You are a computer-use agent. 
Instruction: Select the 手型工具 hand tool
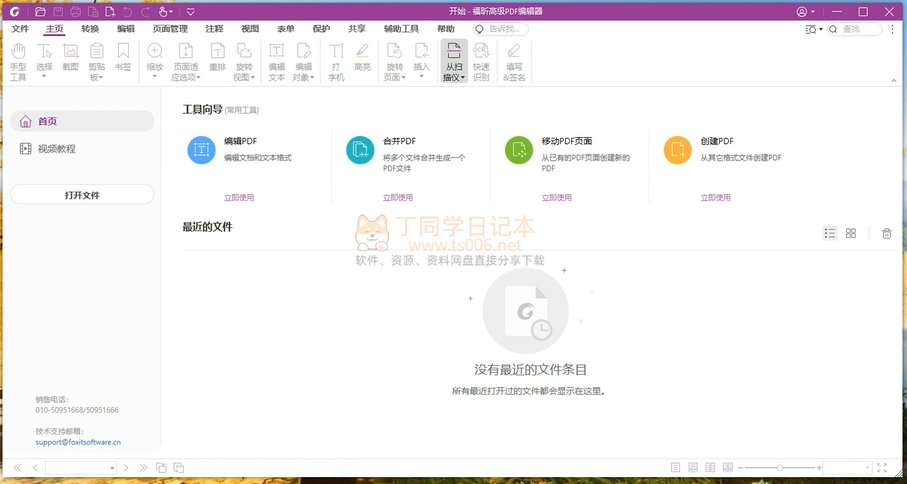pyautogui.click(x=18, y=61)
